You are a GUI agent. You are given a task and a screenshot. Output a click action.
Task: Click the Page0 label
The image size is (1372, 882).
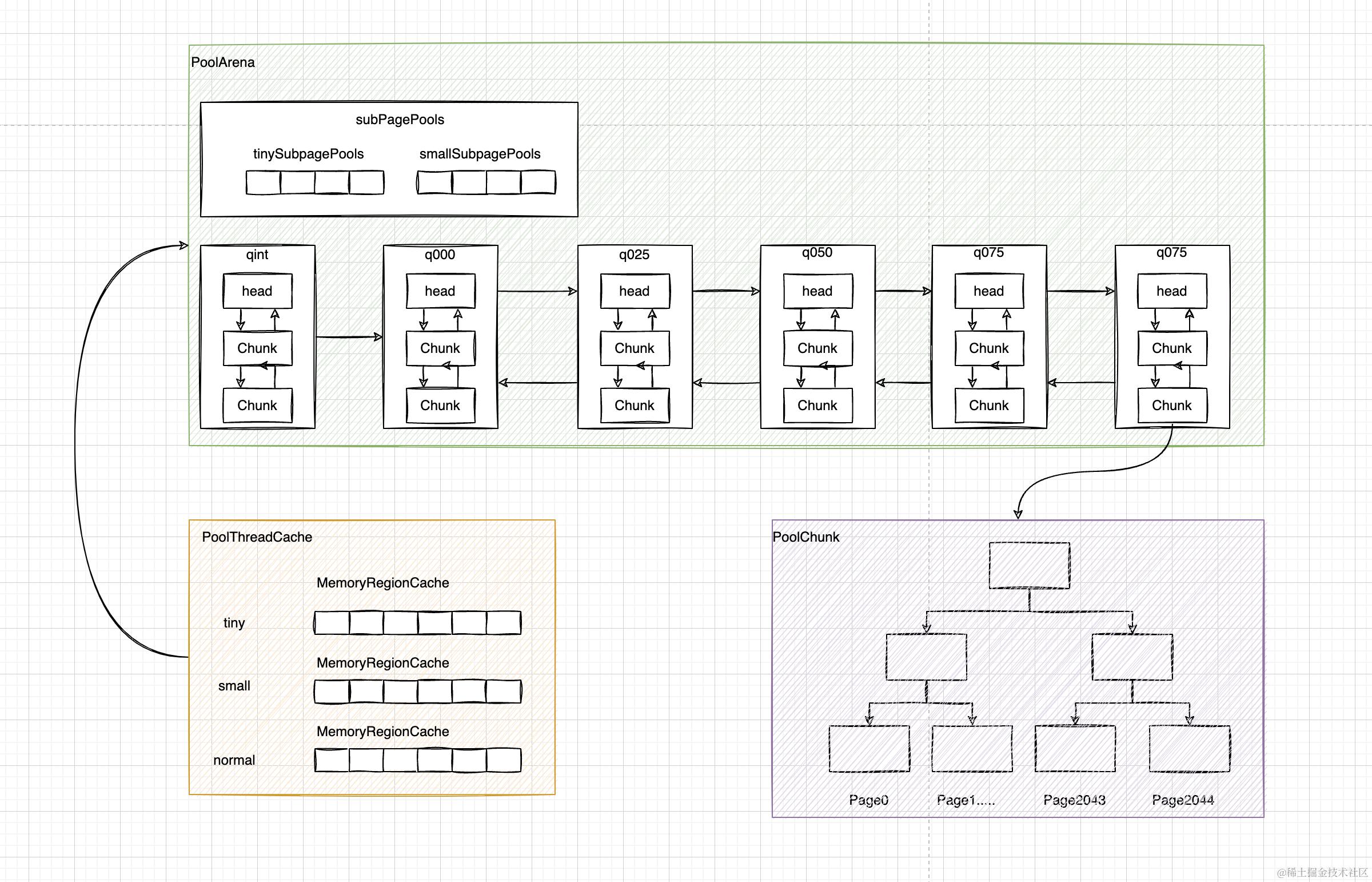click(x=868, y=800)
